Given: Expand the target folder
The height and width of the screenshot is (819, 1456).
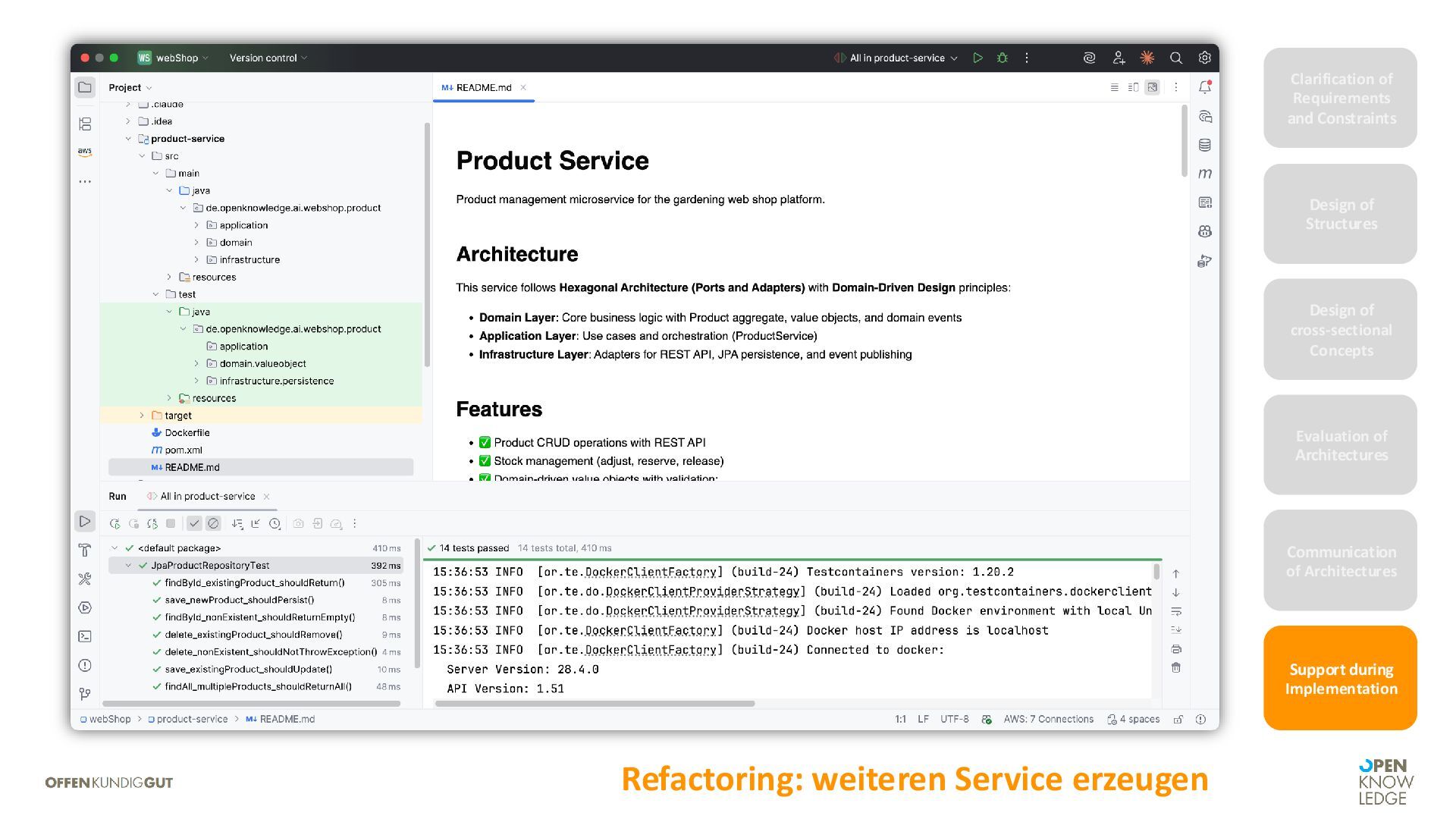Looking at the screenshot, I should pos(142,416).
